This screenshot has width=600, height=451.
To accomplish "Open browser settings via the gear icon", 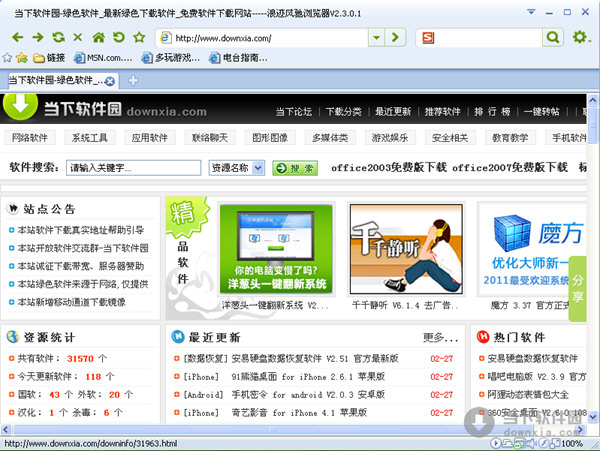I will [580, 37].
